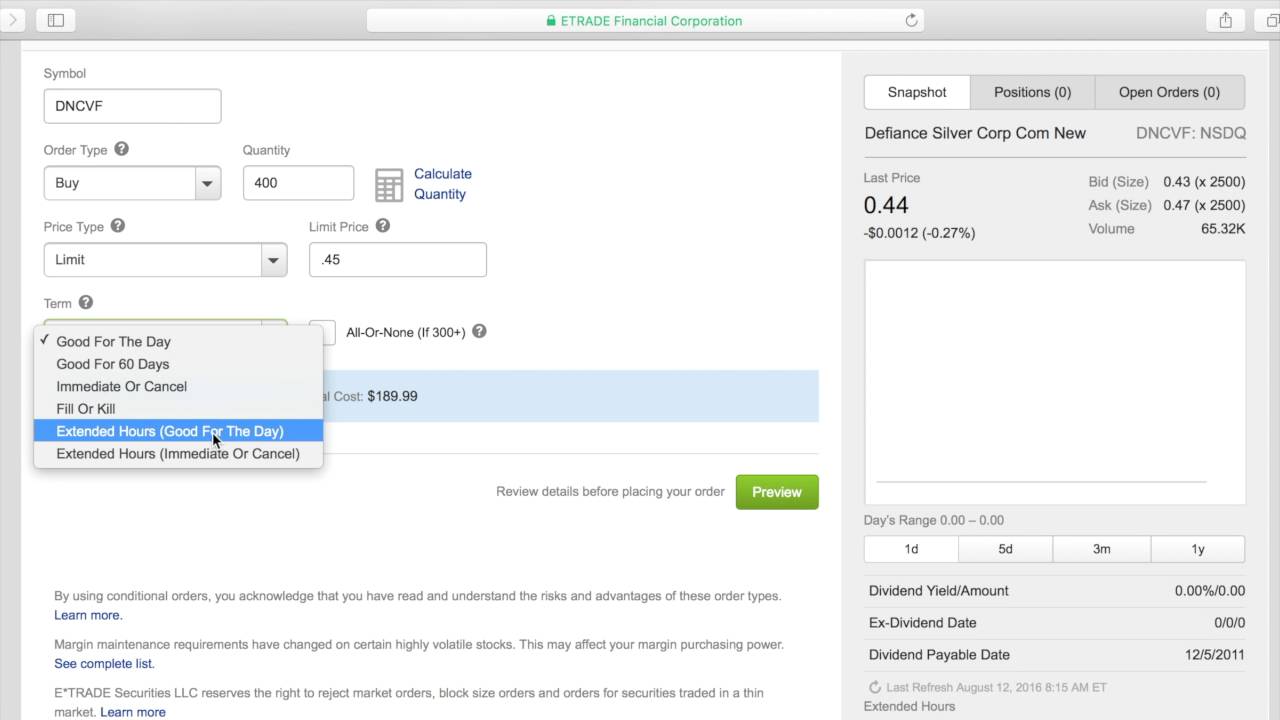Screen dimensions: 1280x720
Task: Select Good For The Day option
Action: [x=178, y=341]
